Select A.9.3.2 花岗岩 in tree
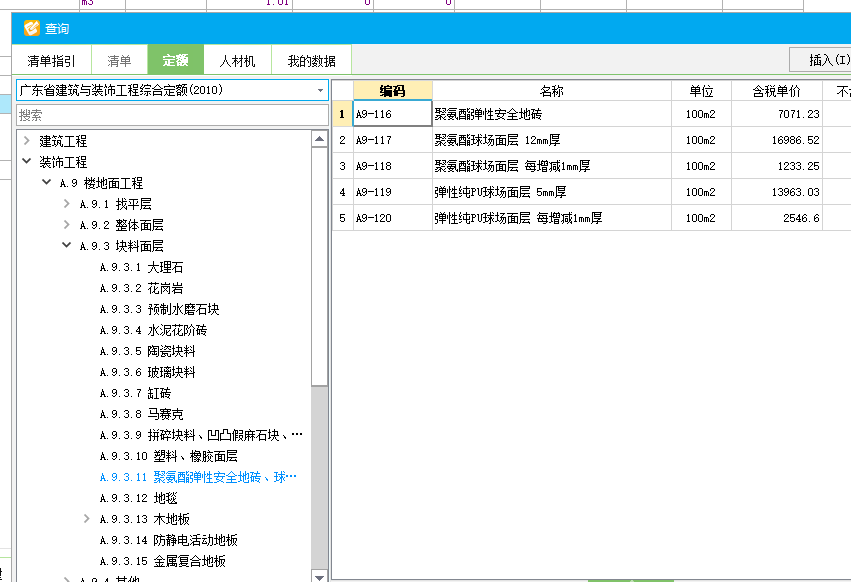This screenshot has height=582, width=851. (x=142, y=288)
